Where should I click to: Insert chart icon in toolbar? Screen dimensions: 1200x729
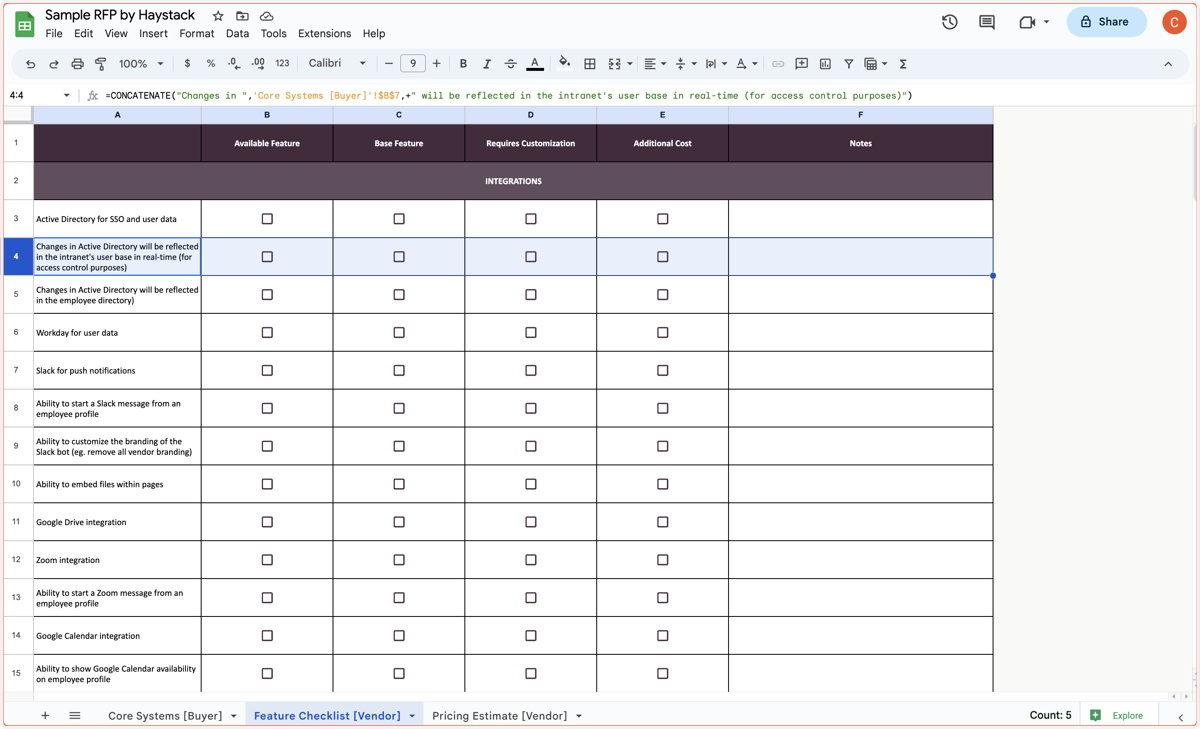pyautogui.click(x=825, y=64)
